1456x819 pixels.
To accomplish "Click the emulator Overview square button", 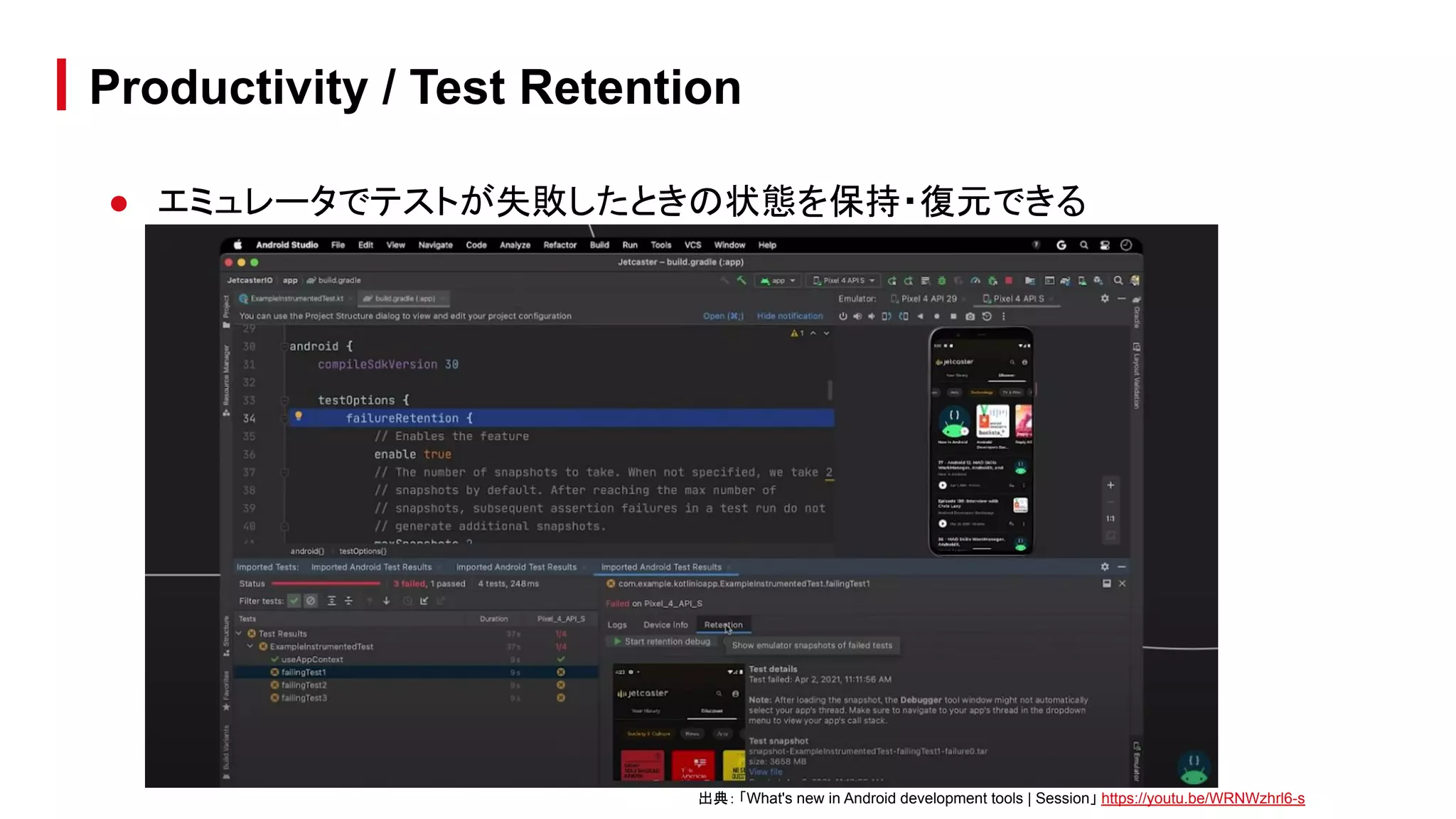I will click(953, 316).
